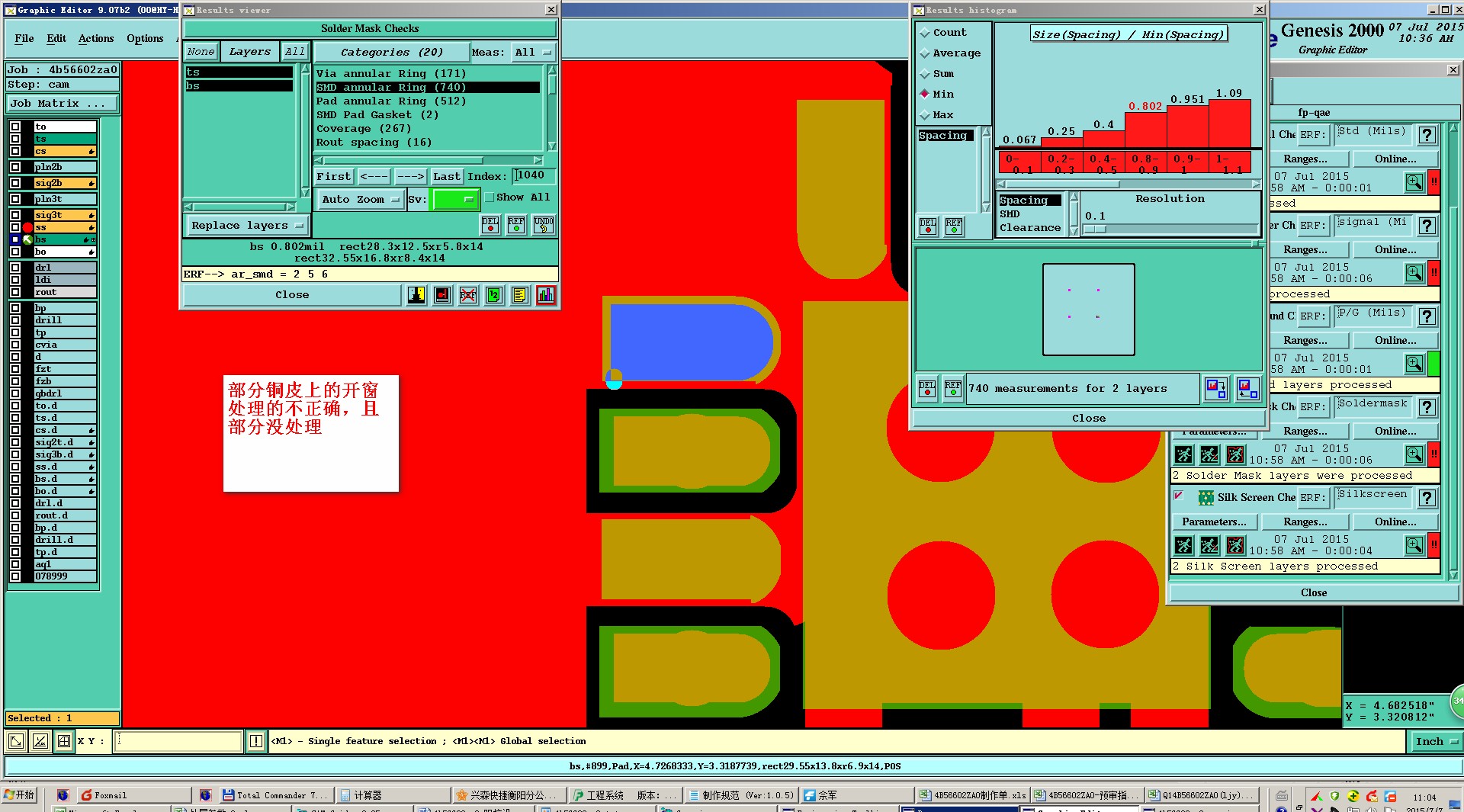Click the crossed-out REF icon
Screen dimensions: 1464x812
coord(468,295)
